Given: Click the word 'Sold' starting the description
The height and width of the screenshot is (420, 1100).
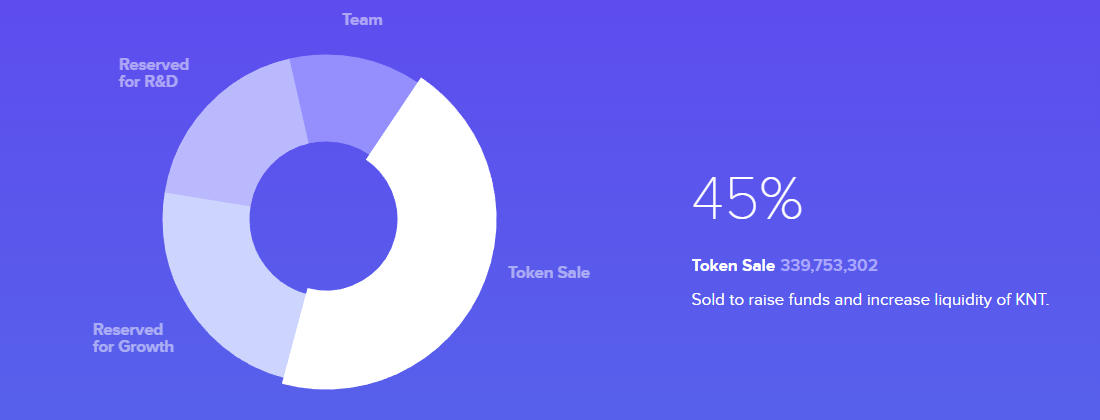Looking at the screenshot, I should pos(707,301).
